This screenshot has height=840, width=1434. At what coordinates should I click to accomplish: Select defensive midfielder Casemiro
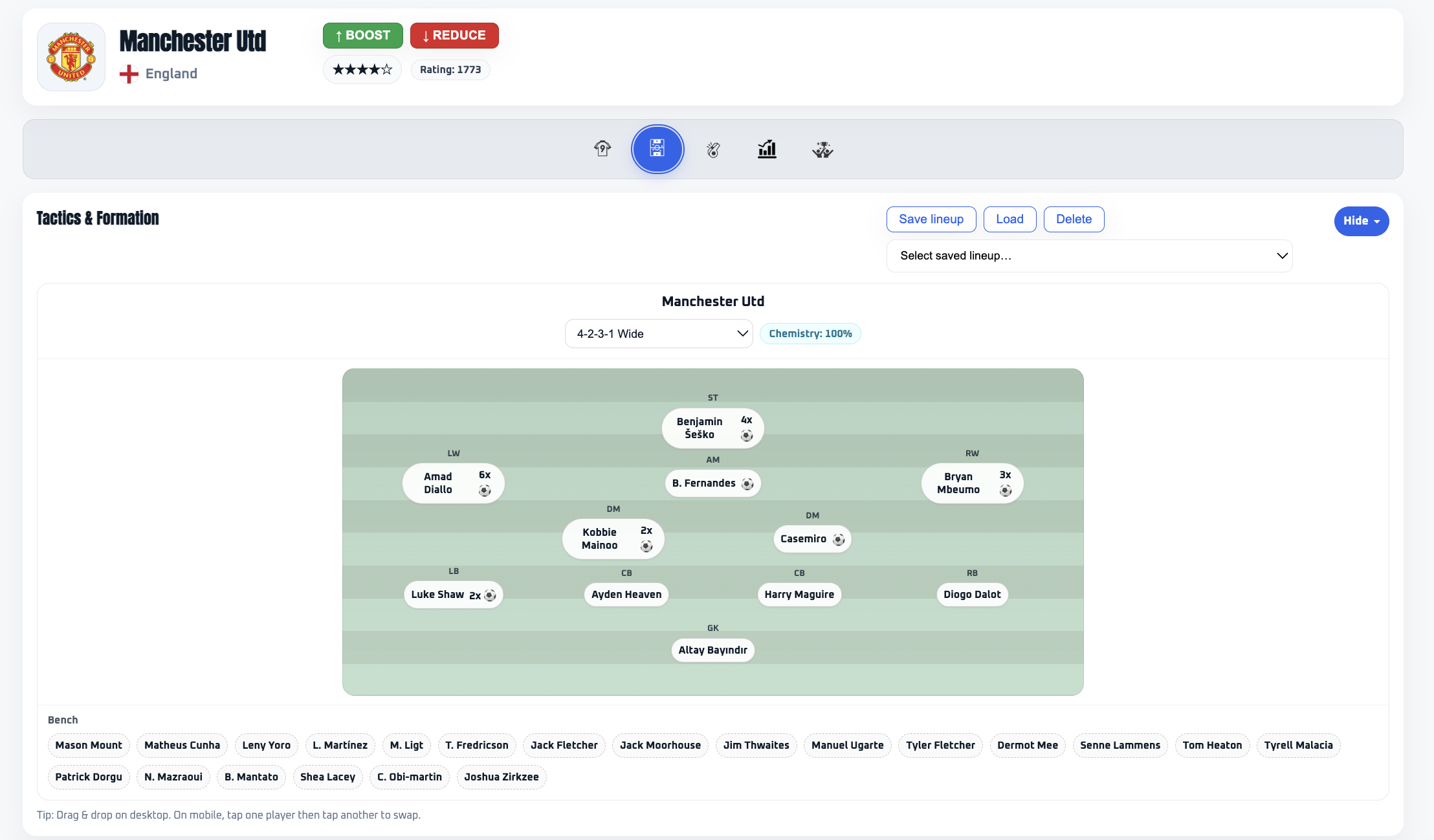click(x=813, y=539)
